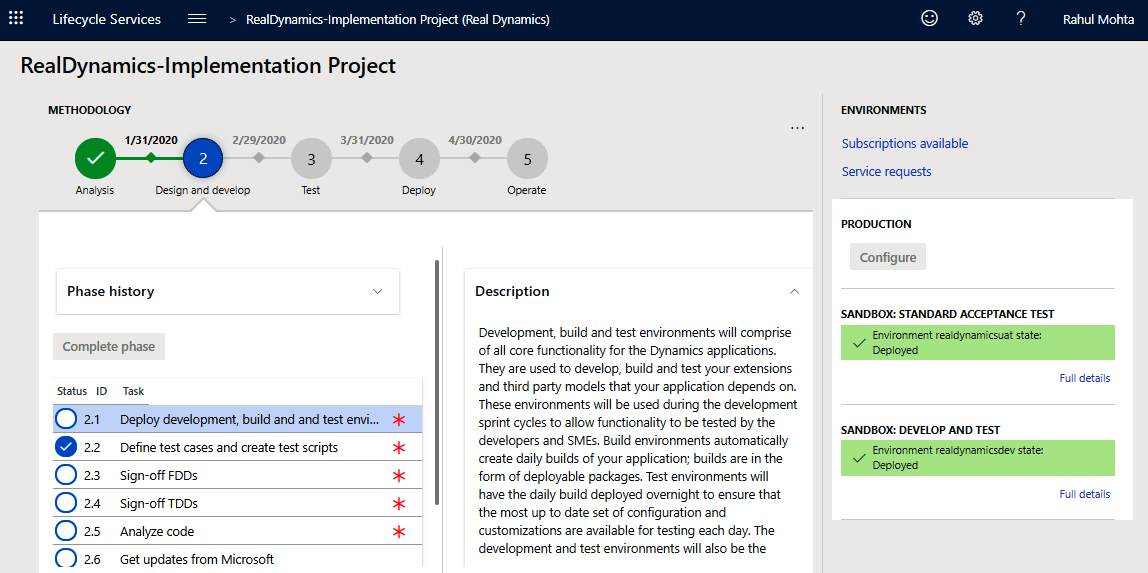The width and height of the screenshot is (1148, 573).
Task: Uncheck the completed task 2.2 status
Action: pos(67,447)
